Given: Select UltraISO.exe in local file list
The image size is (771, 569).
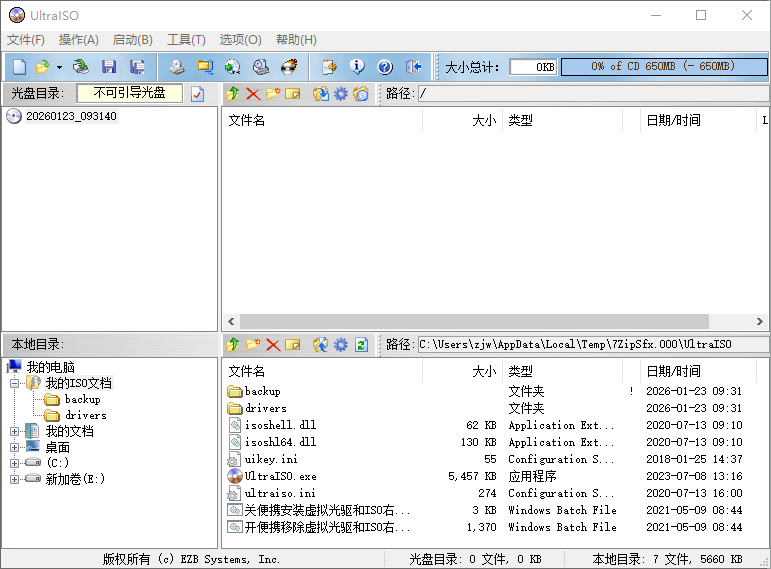Looking at the screenshot, I should (281, 476).
